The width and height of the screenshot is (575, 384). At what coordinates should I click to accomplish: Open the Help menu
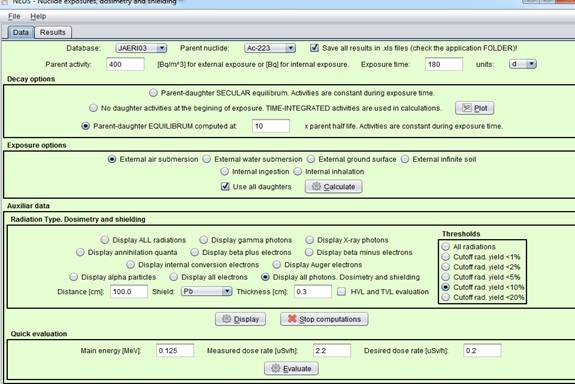coord(38,17)
